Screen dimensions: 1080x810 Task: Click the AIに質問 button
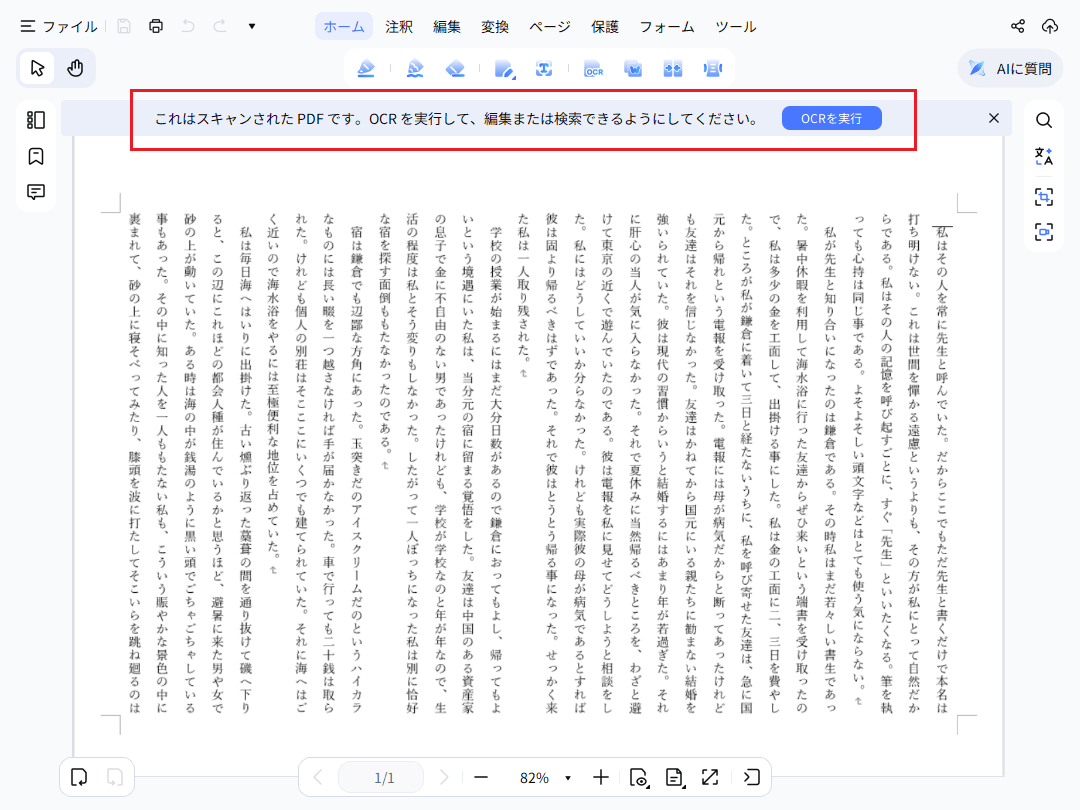click(x=1010, y=68)
